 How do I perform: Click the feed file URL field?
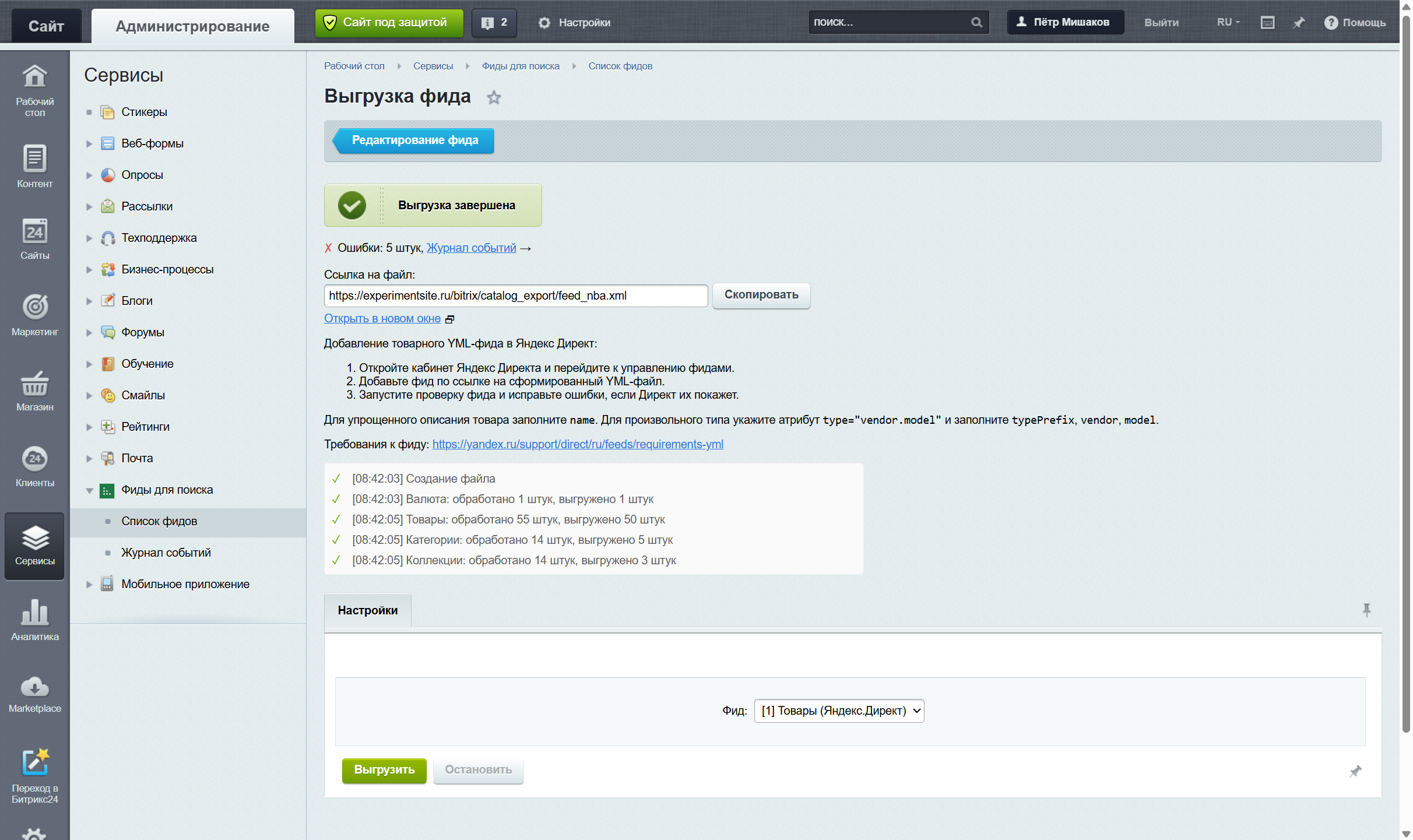click(x=515, y=296)
